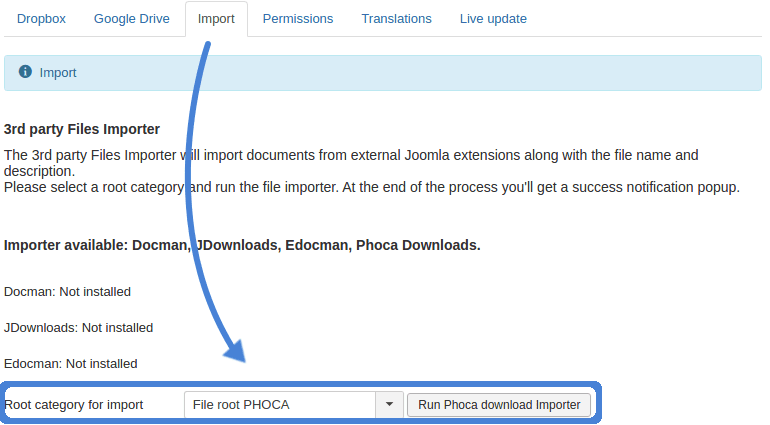Click the JDownloads: Not installed status
The image size is (770, 425).
tap(78, 327)
